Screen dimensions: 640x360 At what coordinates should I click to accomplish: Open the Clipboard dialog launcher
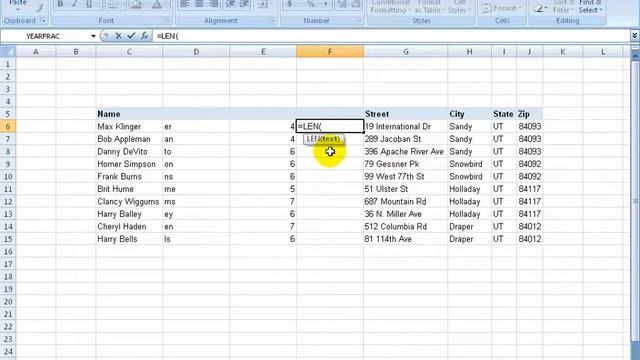[43, 20]
